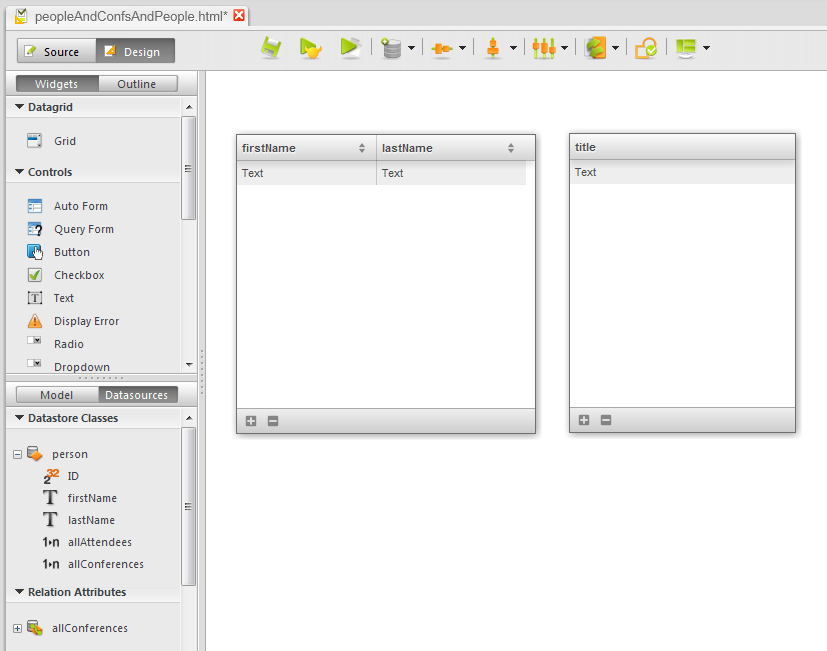Expand the allConferences relation attribute
The width and height of the screenshot is (827, 651).
pos(18,628)
